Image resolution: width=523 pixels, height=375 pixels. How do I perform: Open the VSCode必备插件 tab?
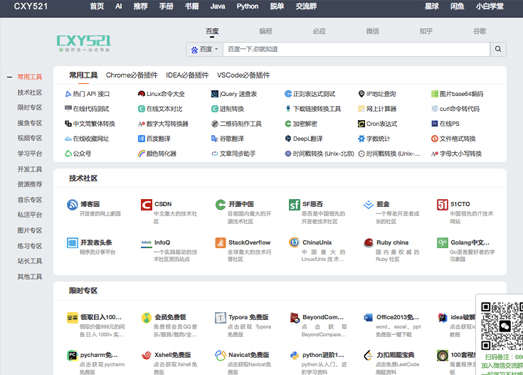243,75
